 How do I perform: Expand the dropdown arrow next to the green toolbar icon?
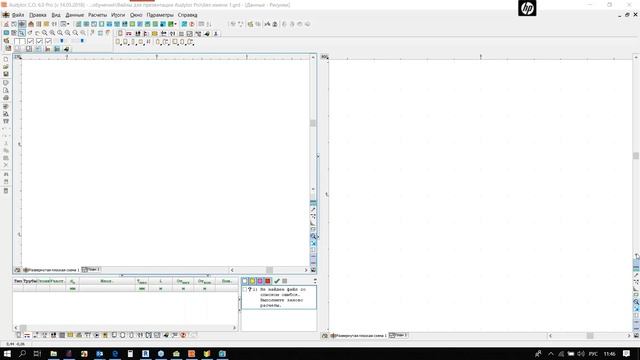point(176,24)
